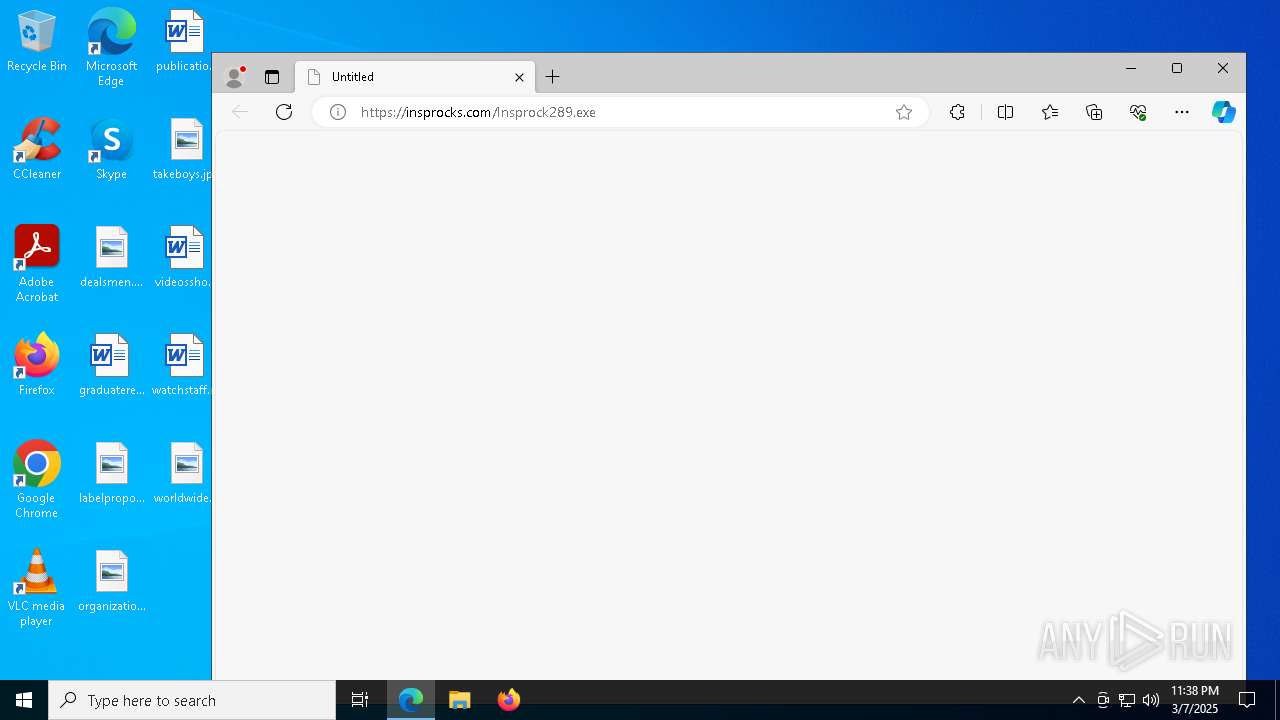Open the tab actions menu
The width and height of the screenshot is (1280, 720).
click(x=272, y=77)
